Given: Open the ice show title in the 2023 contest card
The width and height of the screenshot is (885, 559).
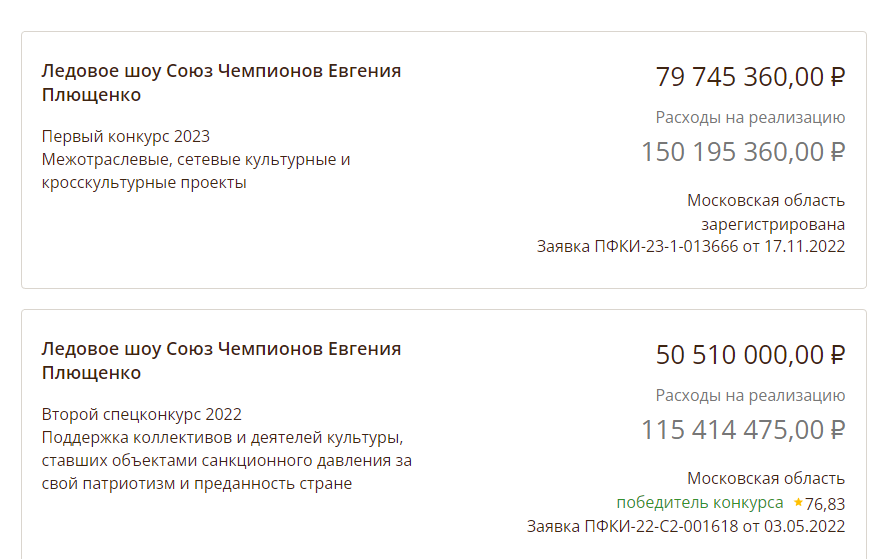Looking at the screenshot, I should pyautogui.click(x=221, y=83).
